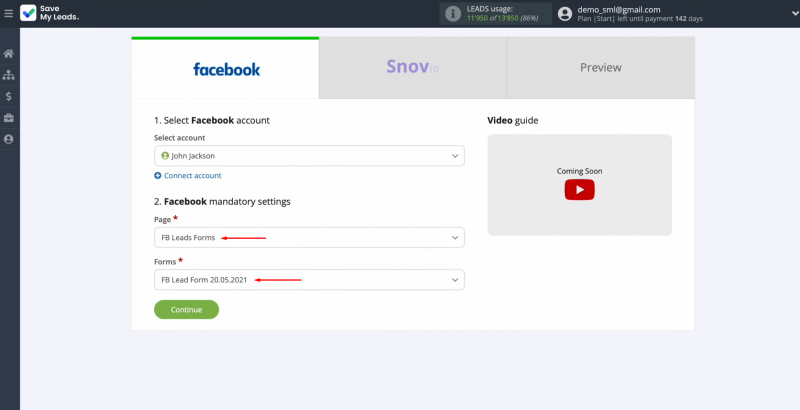800x410 pixels.
Task: Open the hamburger menu
Action: pos(9,13)
